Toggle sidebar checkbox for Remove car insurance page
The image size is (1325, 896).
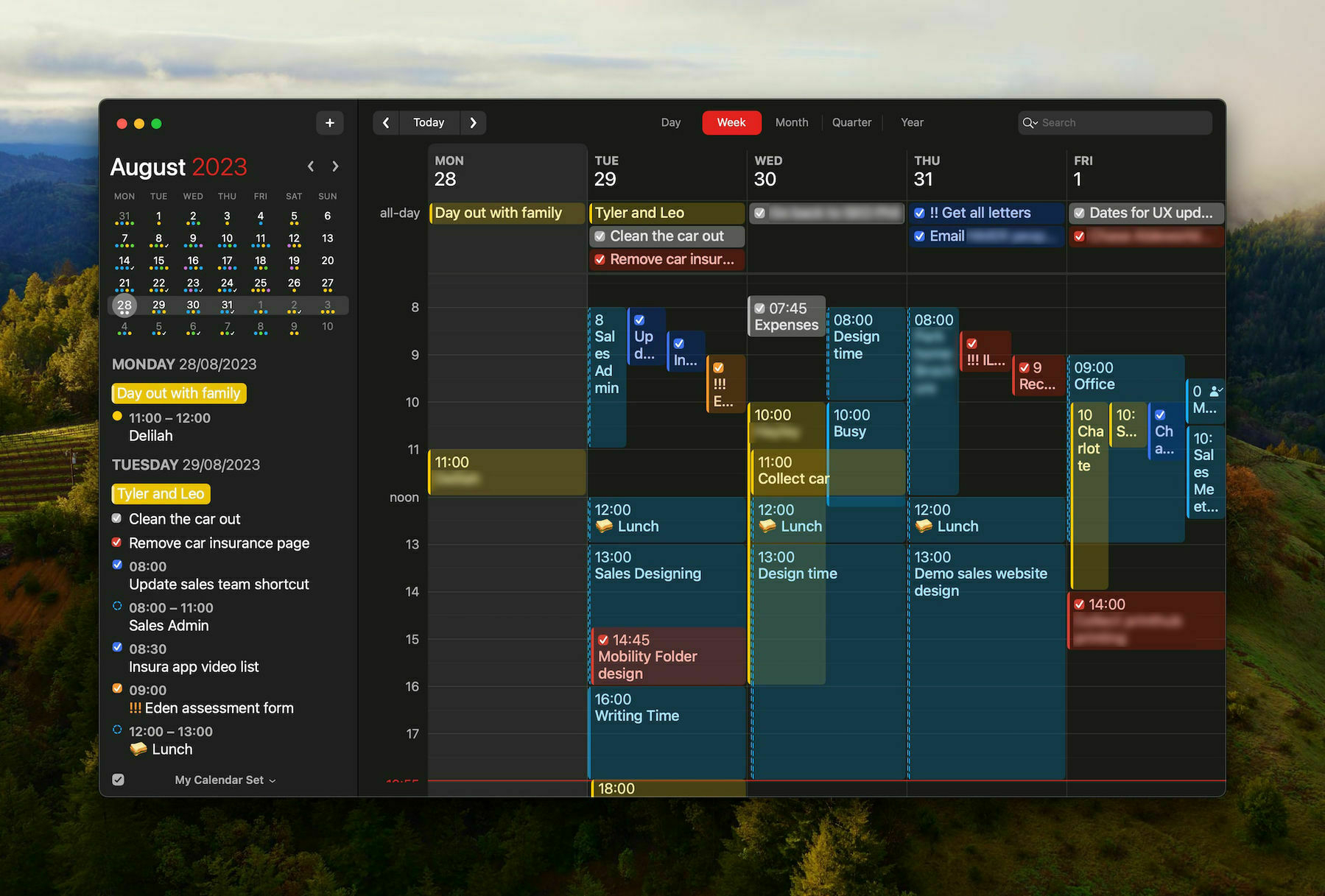tap(116, 543)
